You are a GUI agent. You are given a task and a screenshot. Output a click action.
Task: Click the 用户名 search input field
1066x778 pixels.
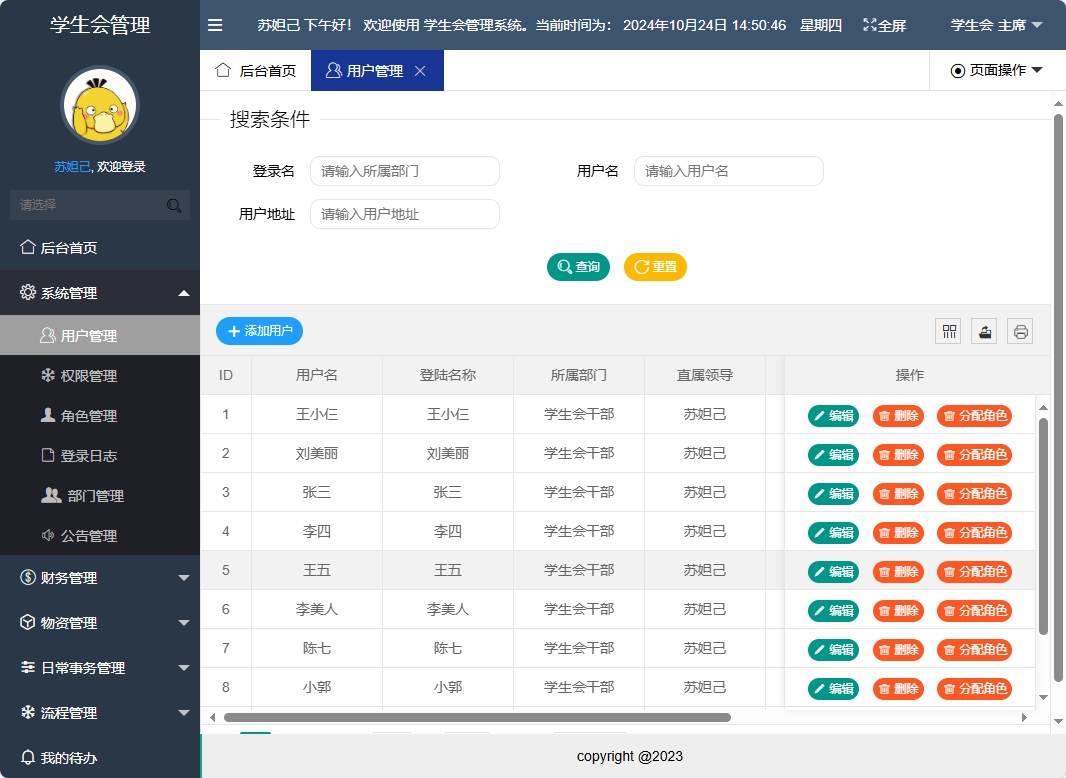tap(728, 171)
